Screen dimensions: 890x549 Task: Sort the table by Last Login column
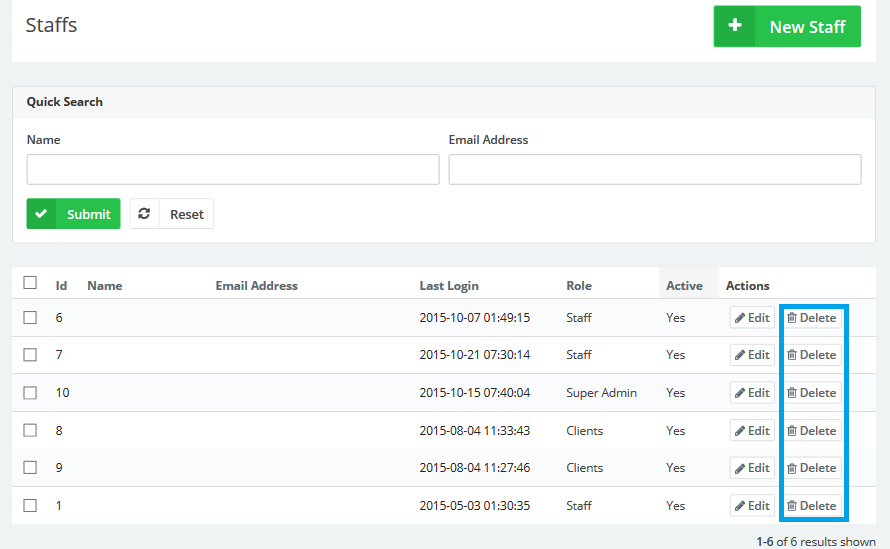[448, 286]
